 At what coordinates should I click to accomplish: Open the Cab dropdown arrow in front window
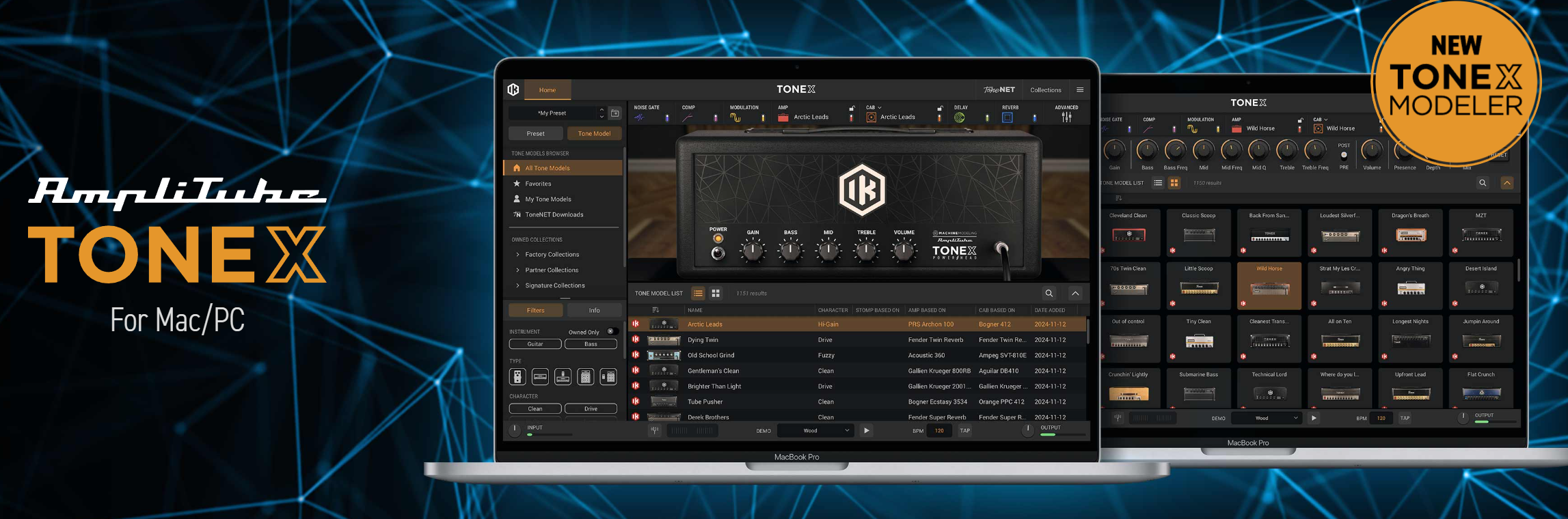[x=880, y=108]
